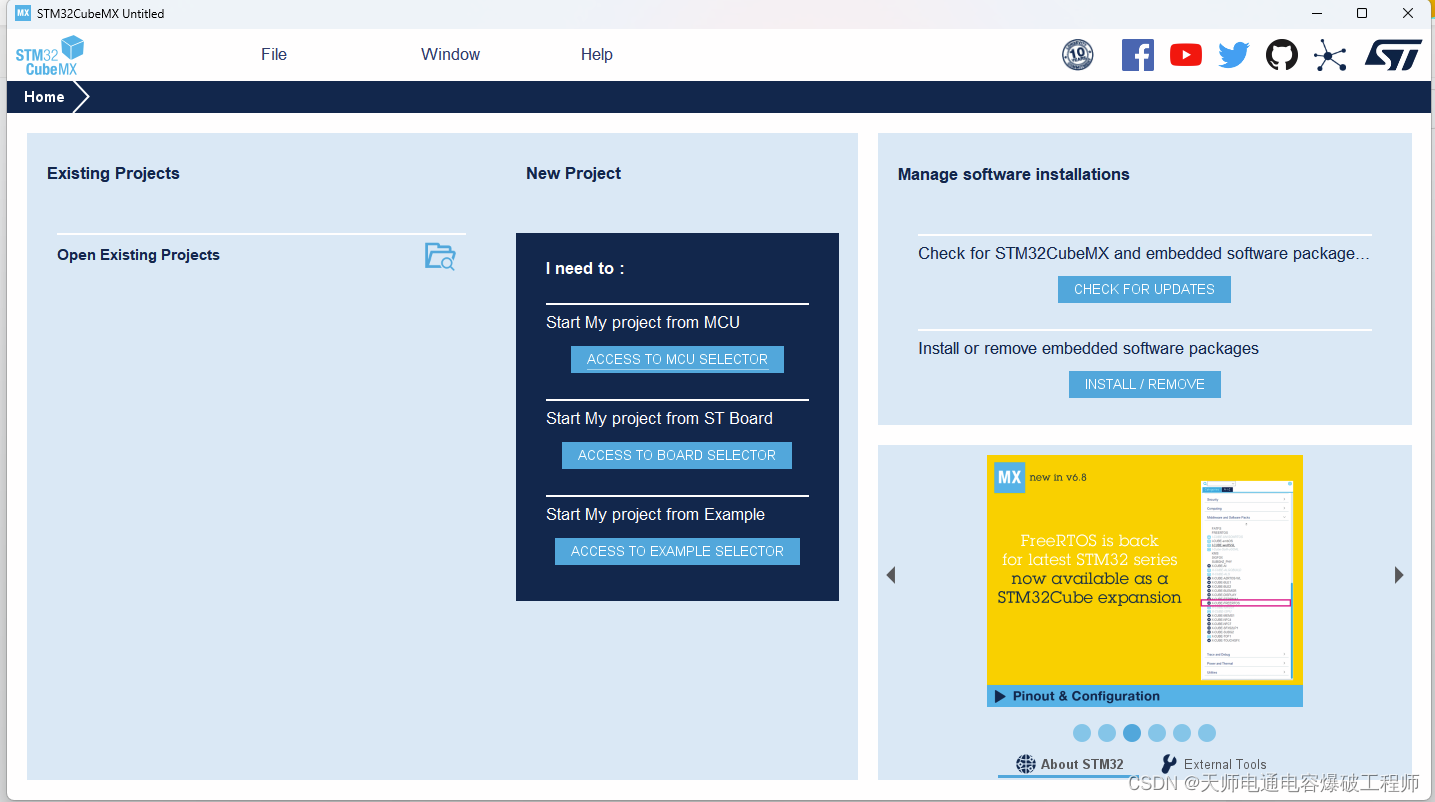The height and width of the screenshot is (802, 1435).
Task: Click ACCESS TO MCU SELECTOR button
Action: (677, 359)
